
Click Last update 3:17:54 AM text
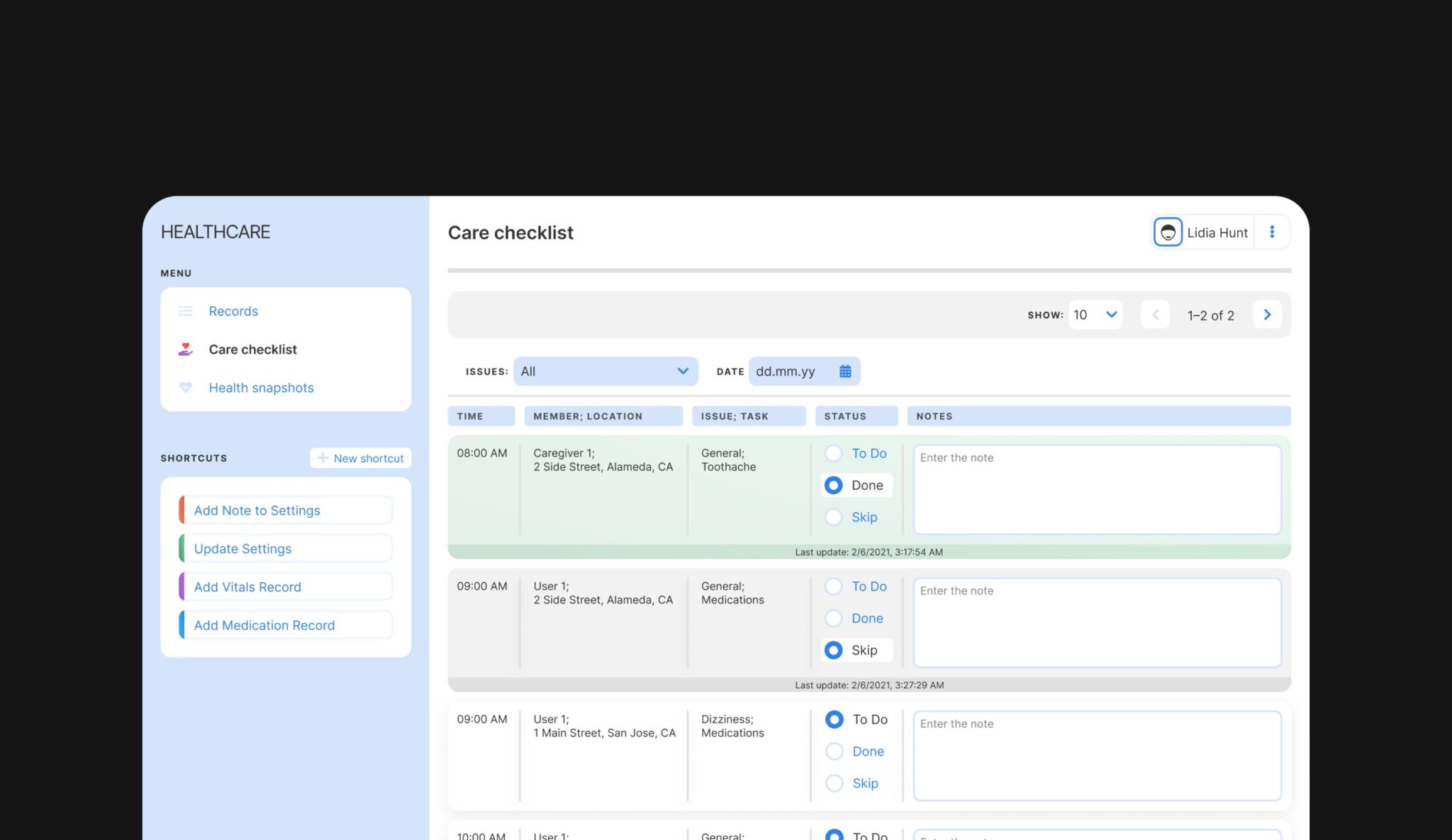pyautogui.click(x=869, y=552)
